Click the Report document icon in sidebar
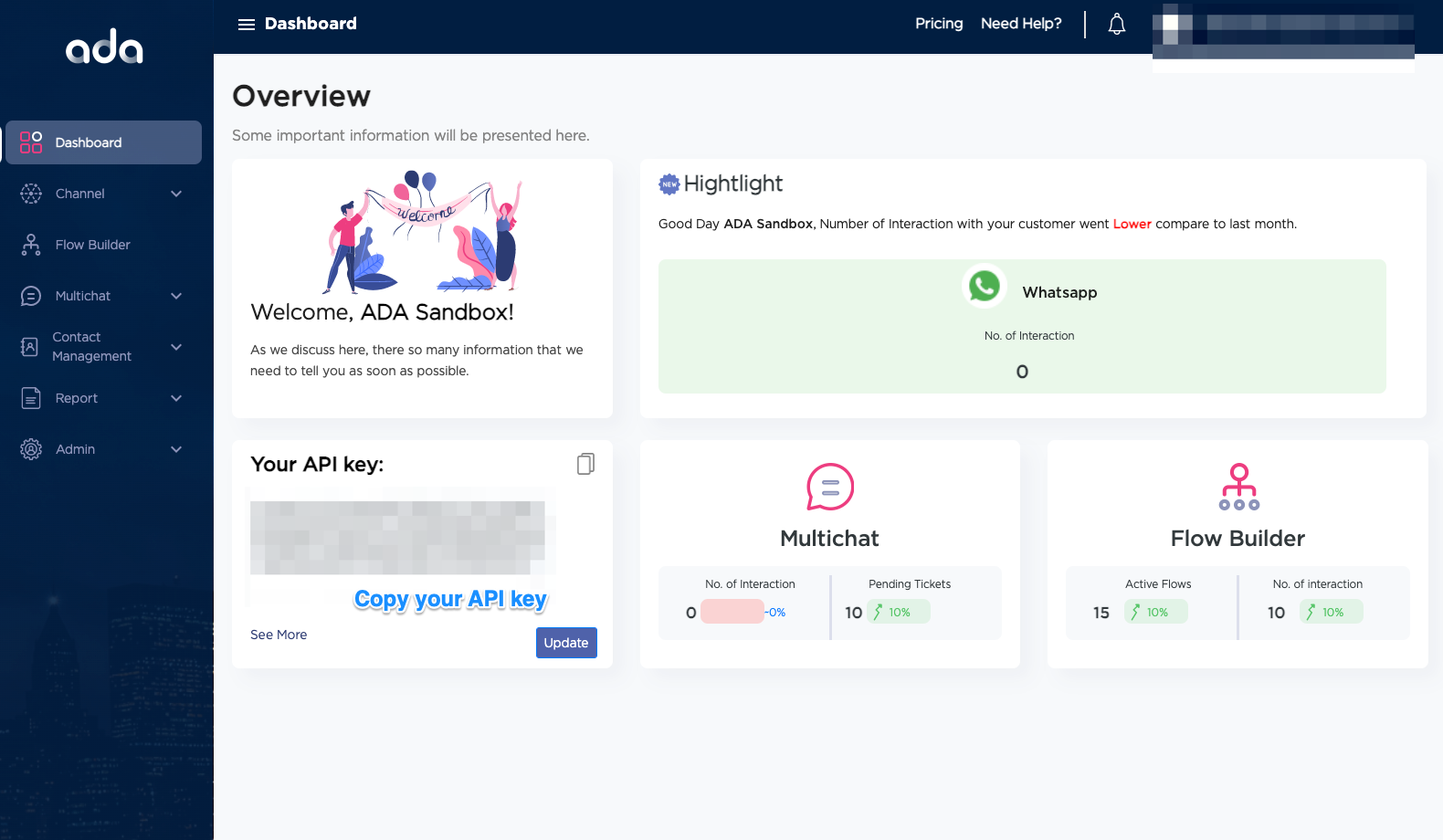This screenshot has width=1443, height=840. [x=31, y=398]
